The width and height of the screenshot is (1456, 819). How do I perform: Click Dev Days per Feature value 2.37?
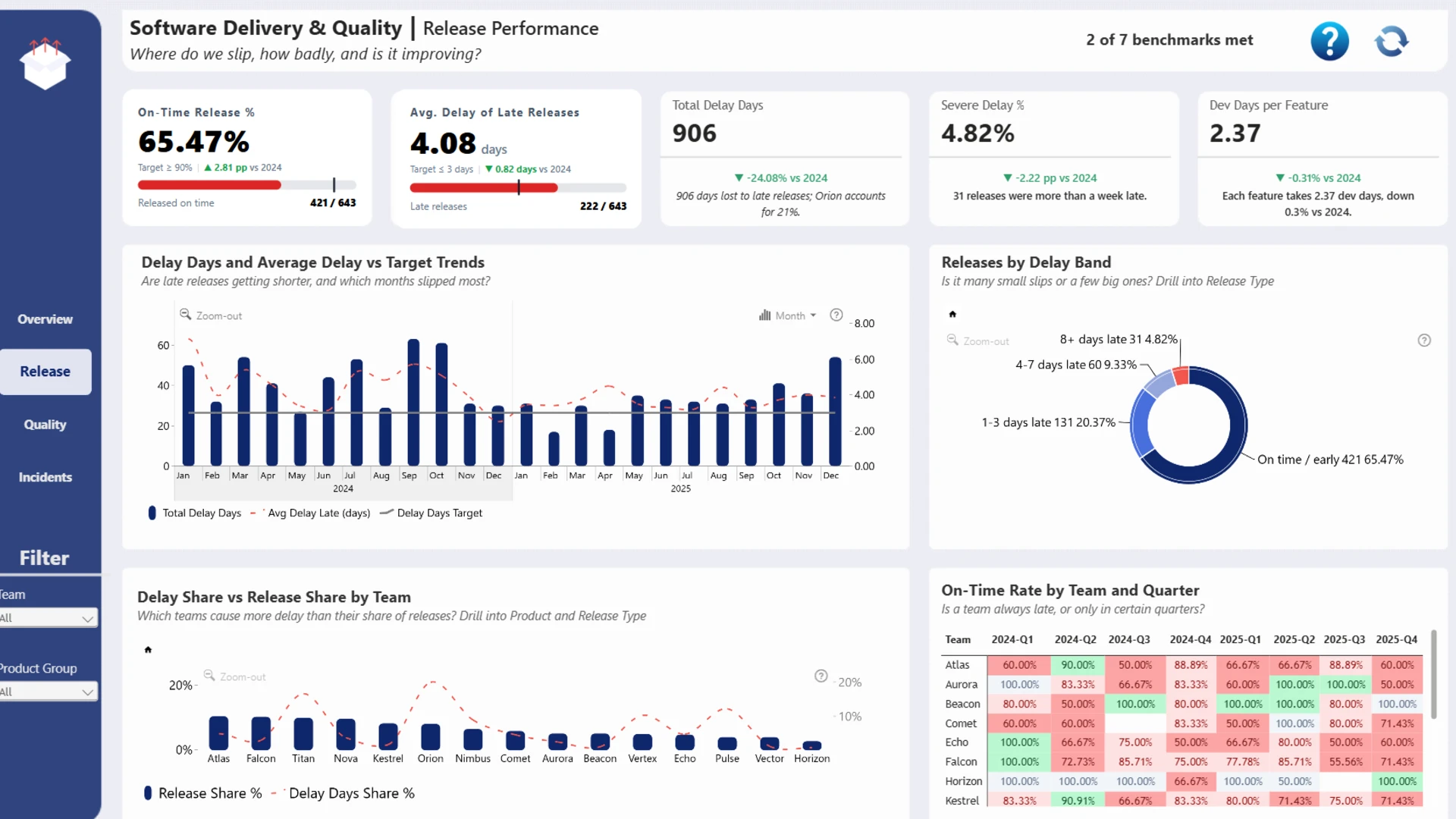(1235, 133)
